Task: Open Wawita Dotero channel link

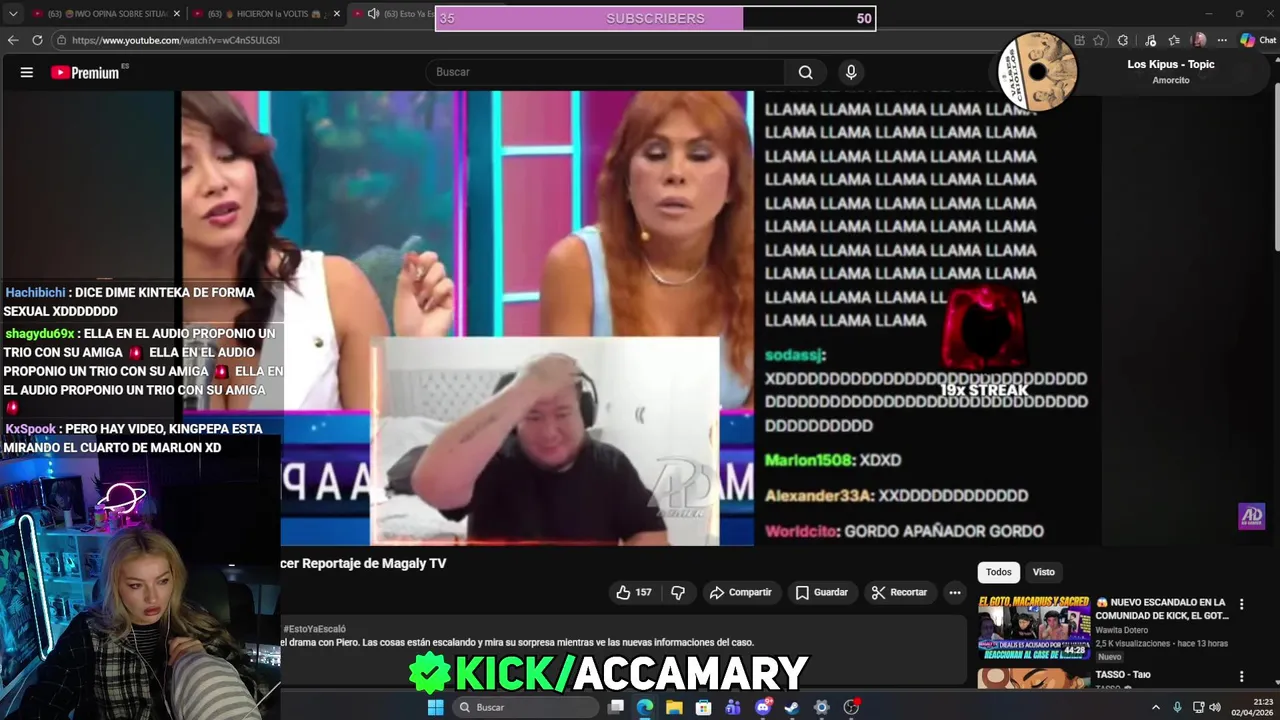Action: coord(1122,630)
